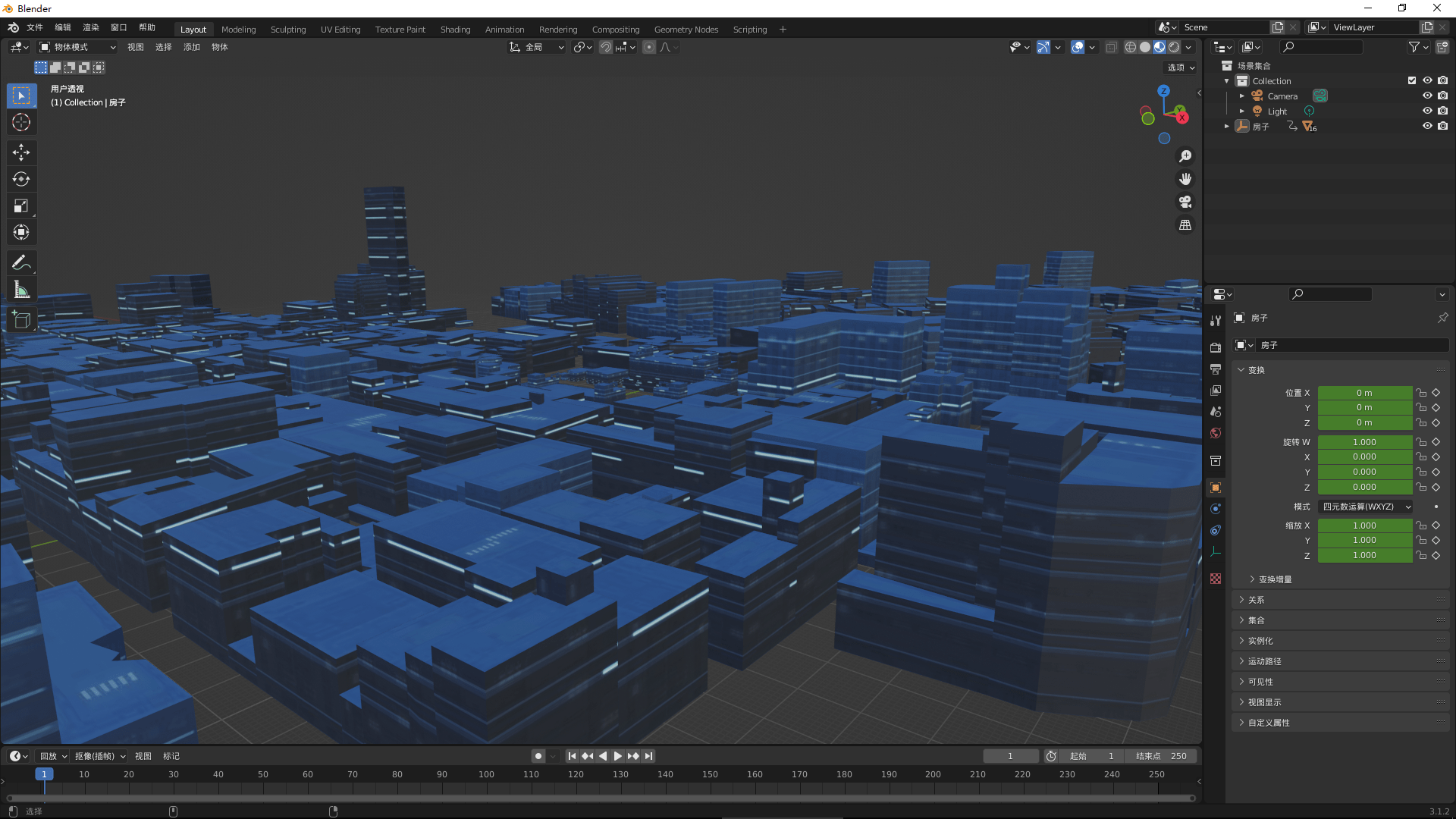
Task: Click the 结束点 250 frame field
Action: [x=1161, y=756]
